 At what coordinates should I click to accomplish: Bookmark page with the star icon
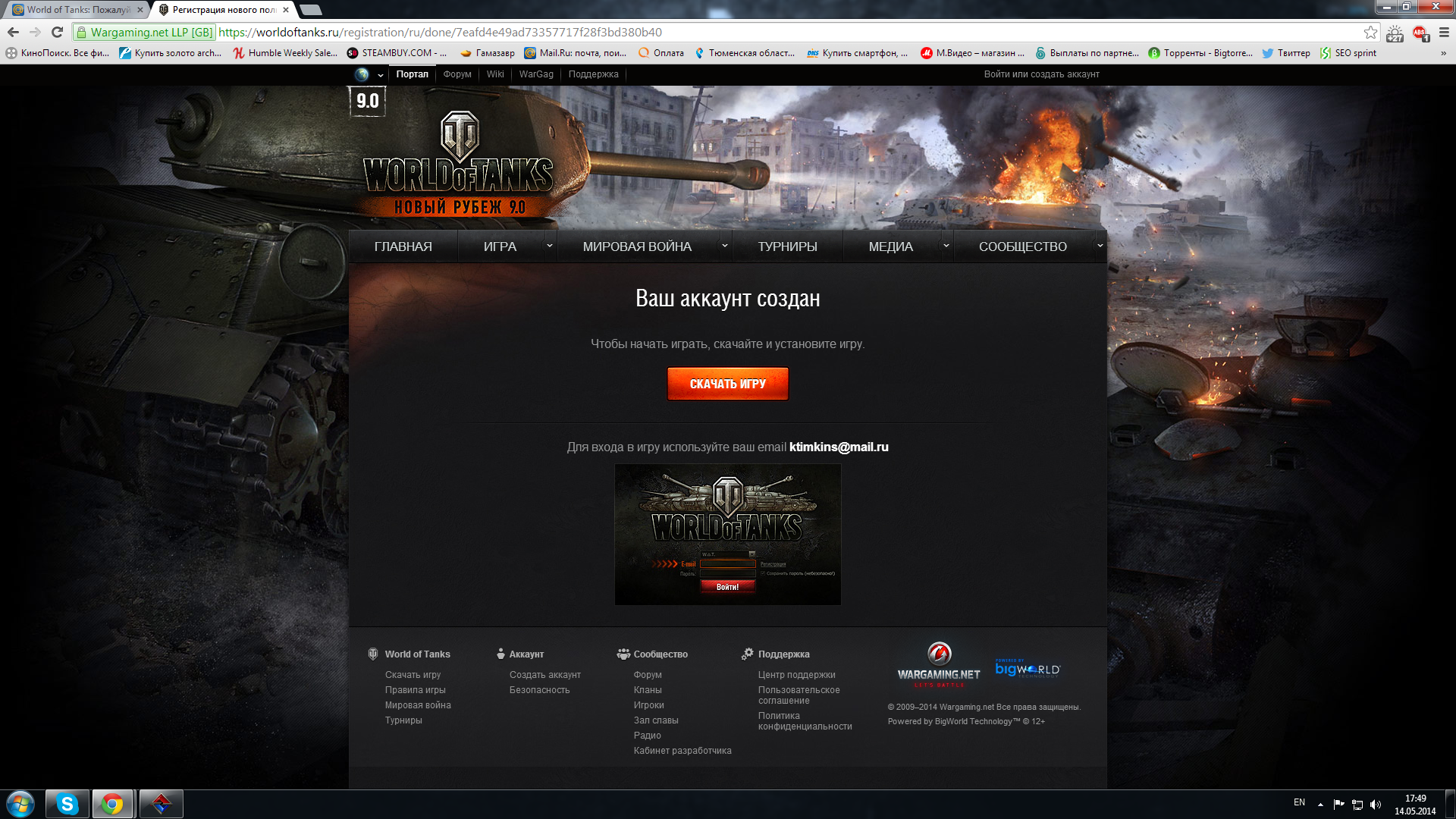click(1370, 32)
